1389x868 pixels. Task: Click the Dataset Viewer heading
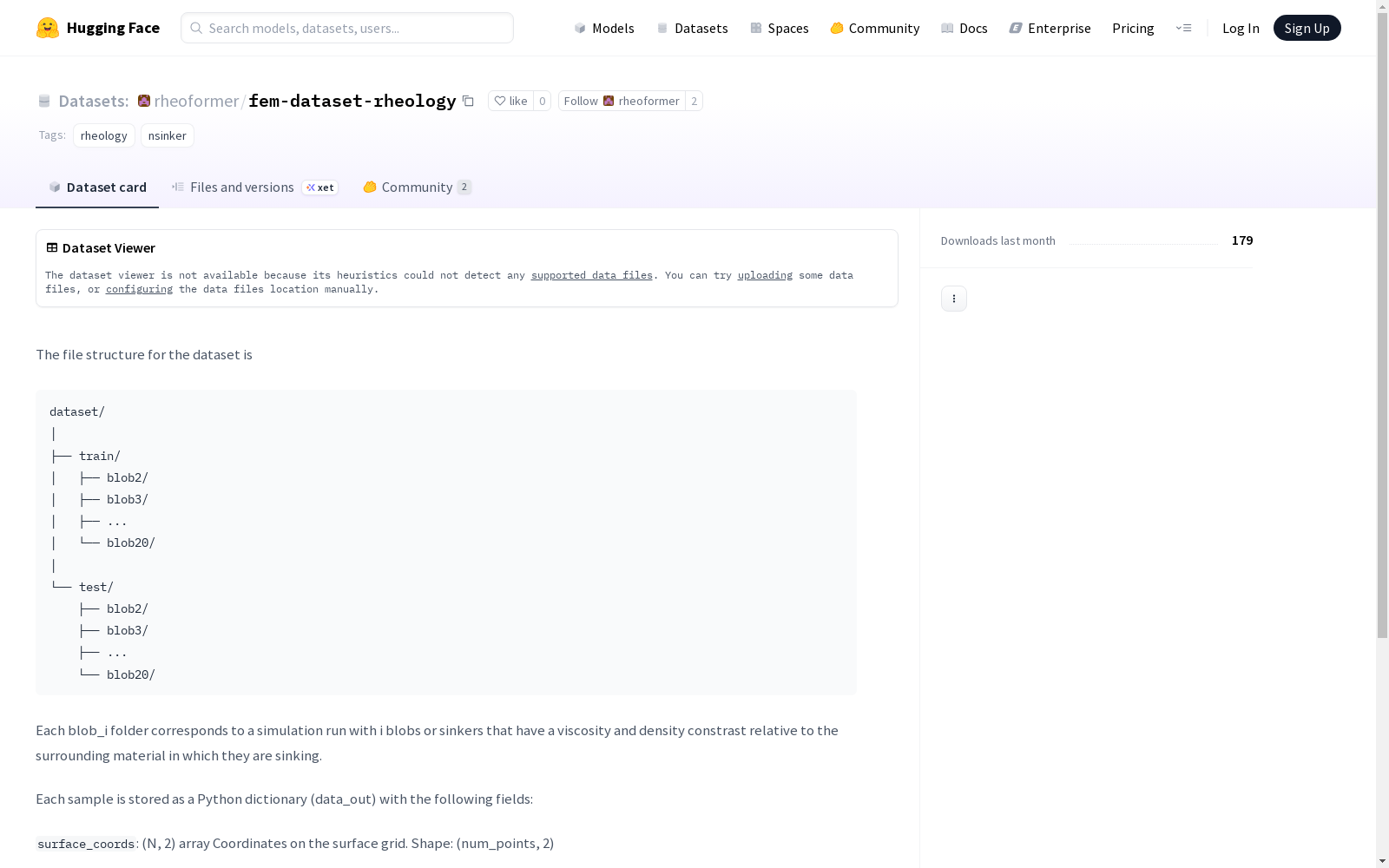[109, 247]
